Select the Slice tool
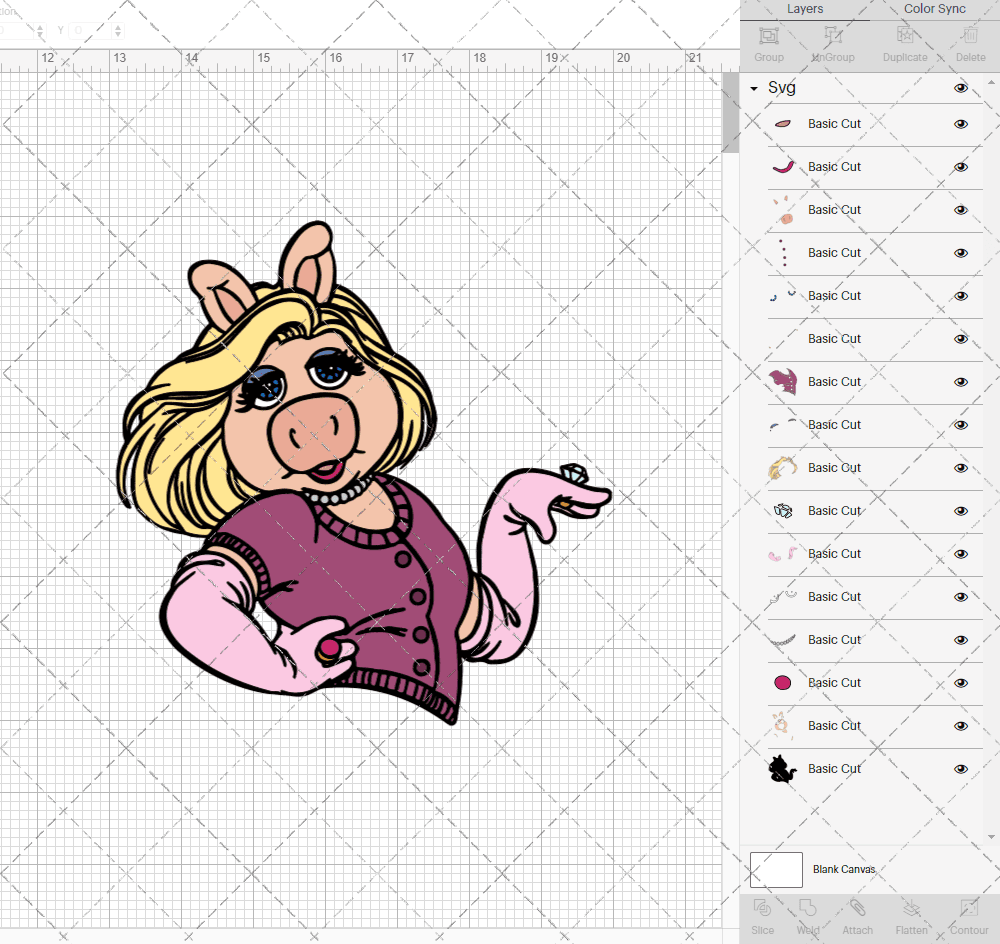The image size is (1000, 944). 762,908
